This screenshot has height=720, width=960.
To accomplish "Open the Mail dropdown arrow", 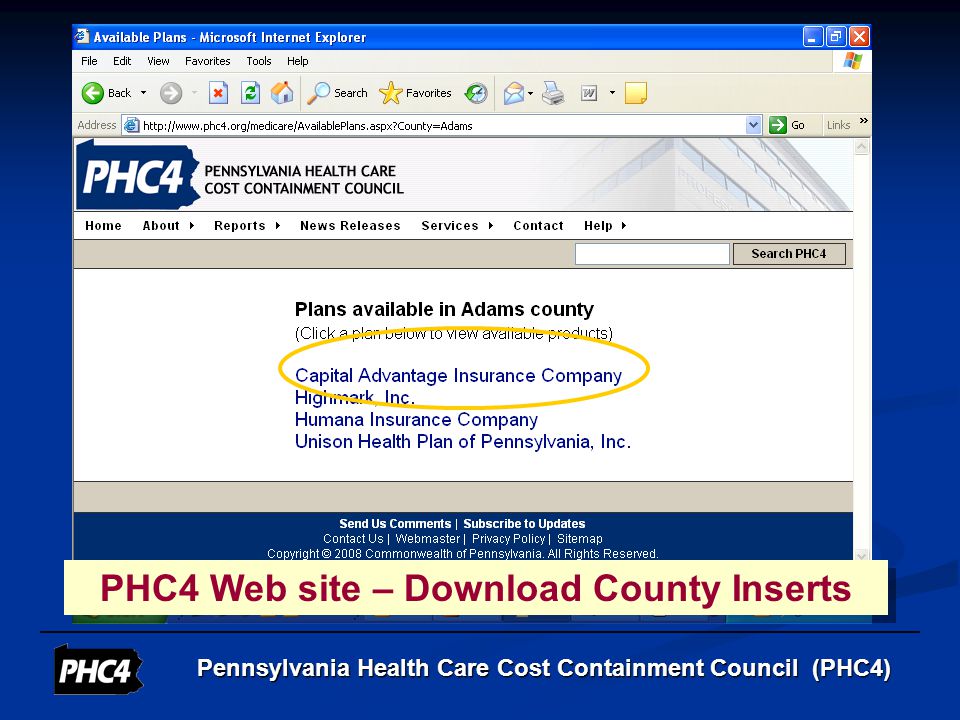I will coord(530,93).
